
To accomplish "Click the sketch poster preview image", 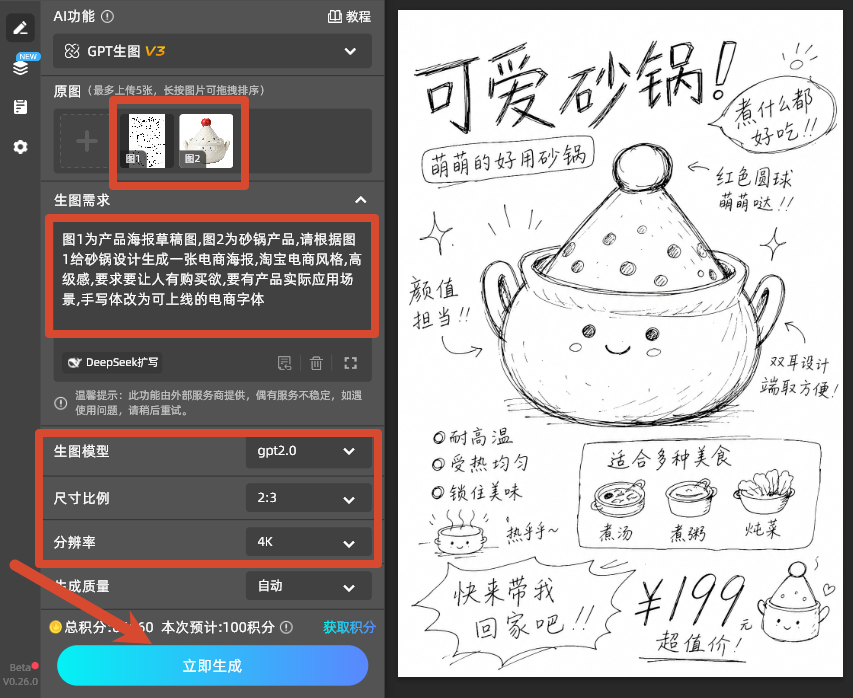I will pyautogui.click(x=620, y=343).
